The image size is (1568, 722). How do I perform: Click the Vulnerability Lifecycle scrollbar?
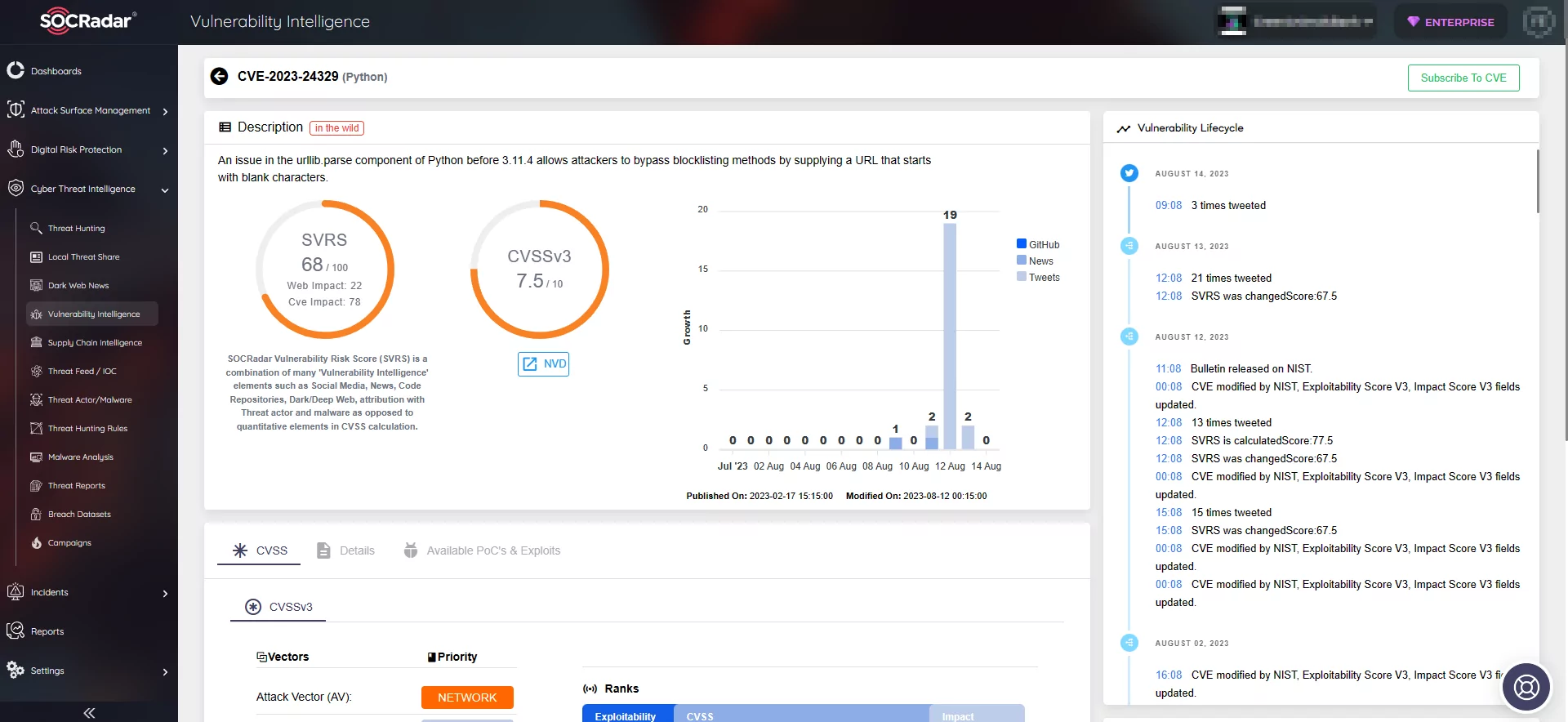[x=1538, y=181]
